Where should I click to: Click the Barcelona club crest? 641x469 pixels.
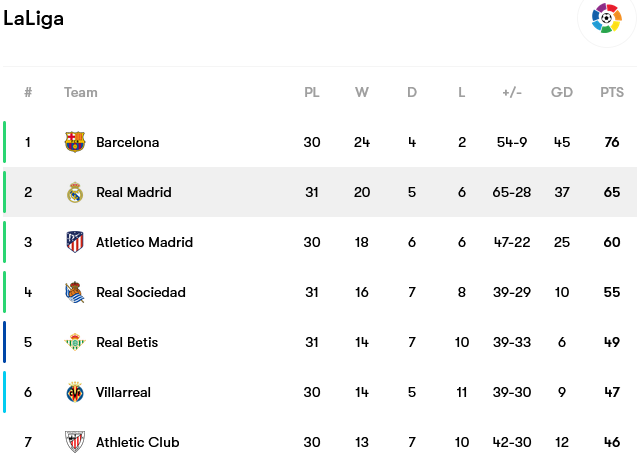75,142
